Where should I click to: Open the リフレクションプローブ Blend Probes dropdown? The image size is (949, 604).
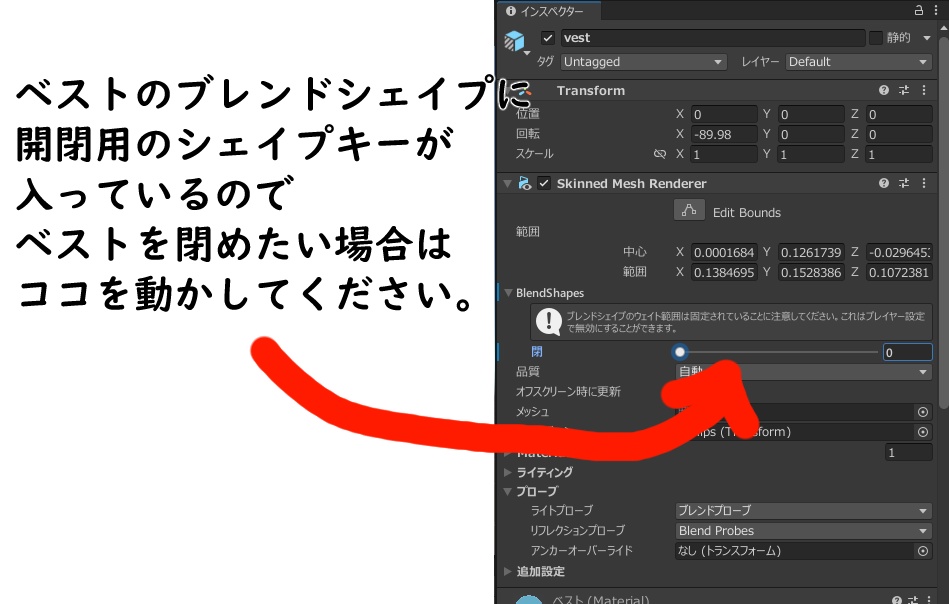coord(803,531)
